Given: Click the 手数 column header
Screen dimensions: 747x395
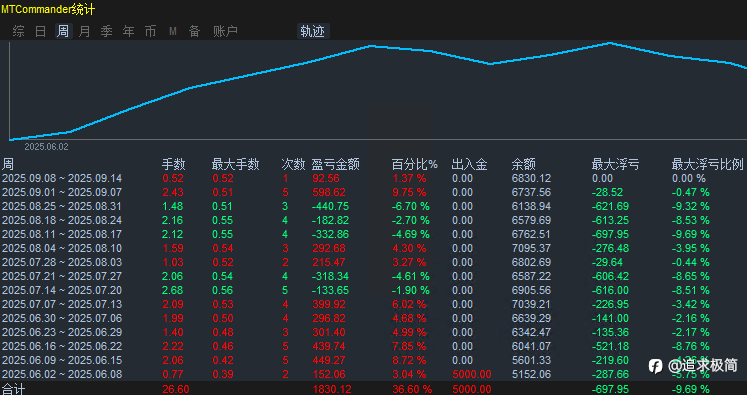Looking at the screenshot, I should coord(173,164).
